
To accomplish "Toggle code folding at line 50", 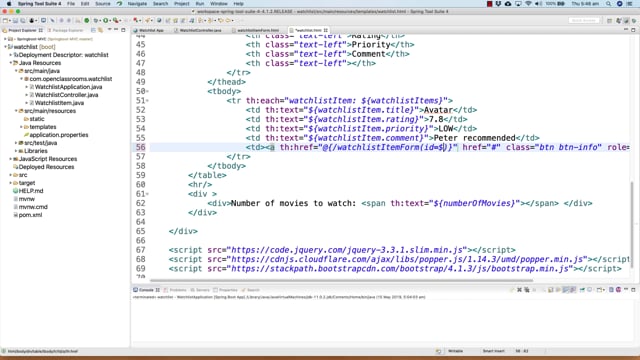I will click(x=147, y=91).
